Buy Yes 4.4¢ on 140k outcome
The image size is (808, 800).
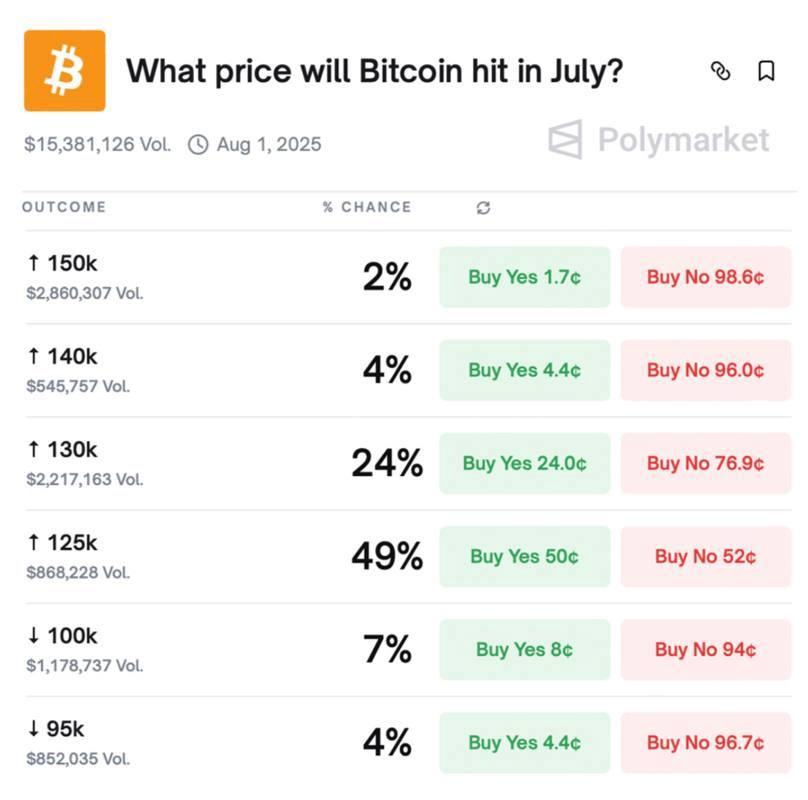[x=525, y=370]
